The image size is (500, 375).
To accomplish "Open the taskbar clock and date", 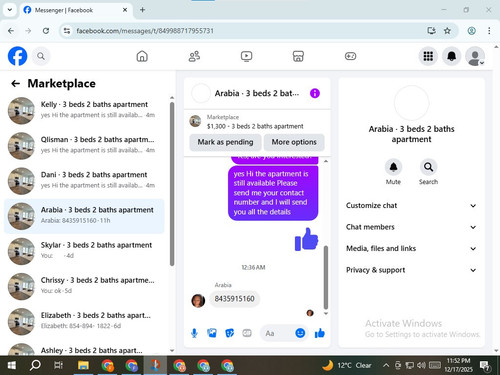I will [459, 365].
